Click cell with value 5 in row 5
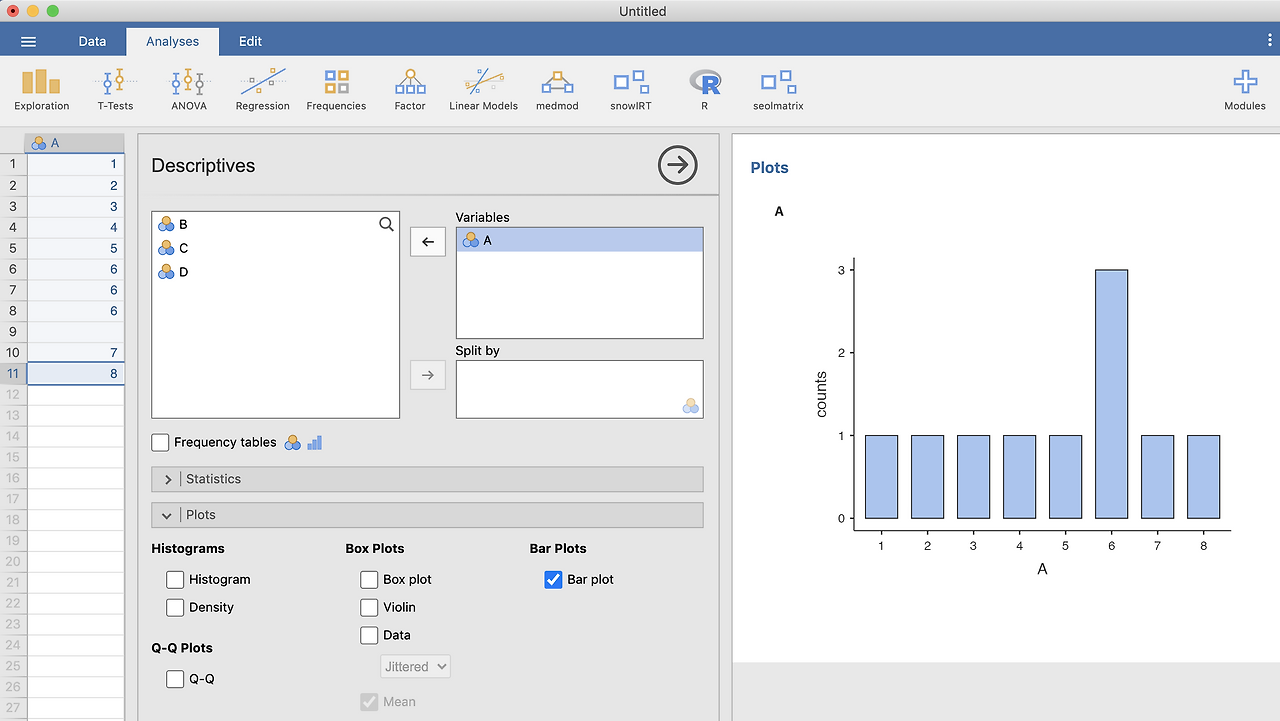Image resolution: width=1280 pixels, height=721 pixels. (76, 248)
